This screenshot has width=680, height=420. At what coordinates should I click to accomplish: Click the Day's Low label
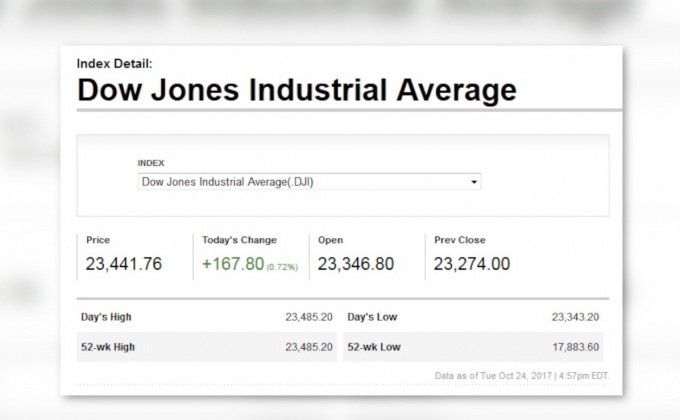[x=371, y=317]
